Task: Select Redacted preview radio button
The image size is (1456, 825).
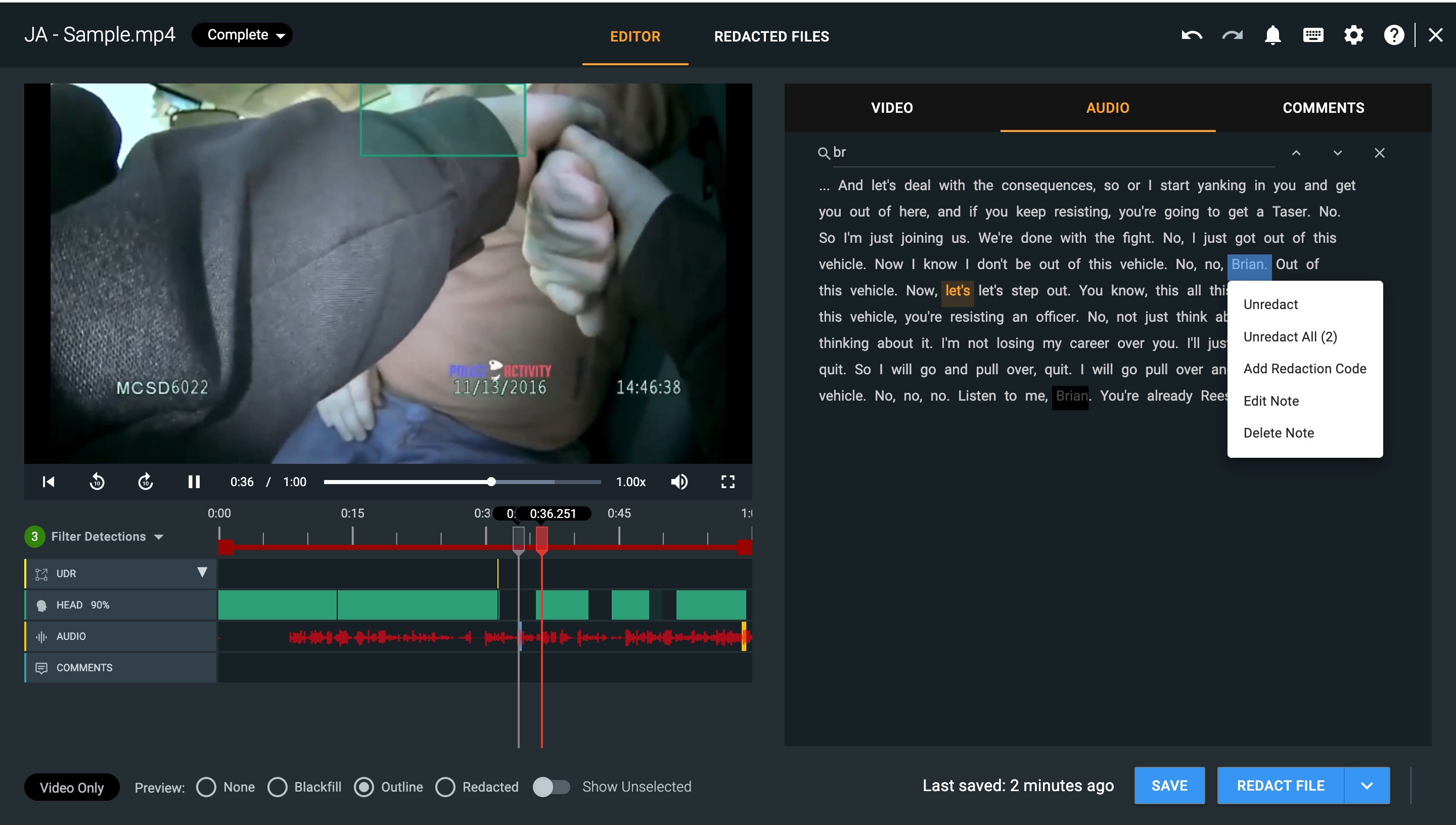Action: tap(445, 787)
